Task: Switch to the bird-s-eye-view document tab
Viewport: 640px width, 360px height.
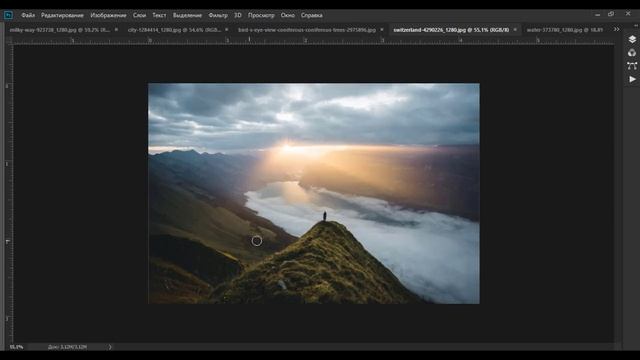Action: click(x=307, y=30)
